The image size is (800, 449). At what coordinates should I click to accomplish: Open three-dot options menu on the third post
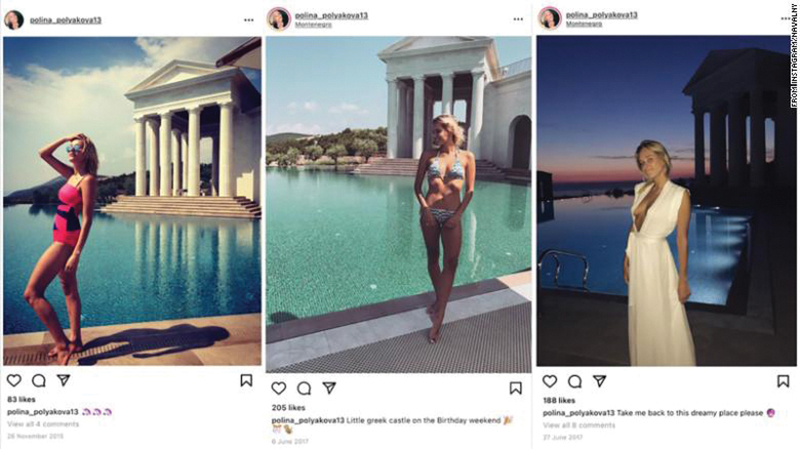tap(785, 18)
